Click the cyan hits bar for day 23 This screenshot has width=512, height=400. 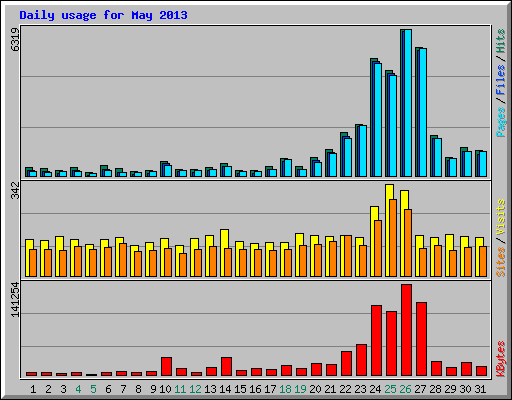point(363,151)
